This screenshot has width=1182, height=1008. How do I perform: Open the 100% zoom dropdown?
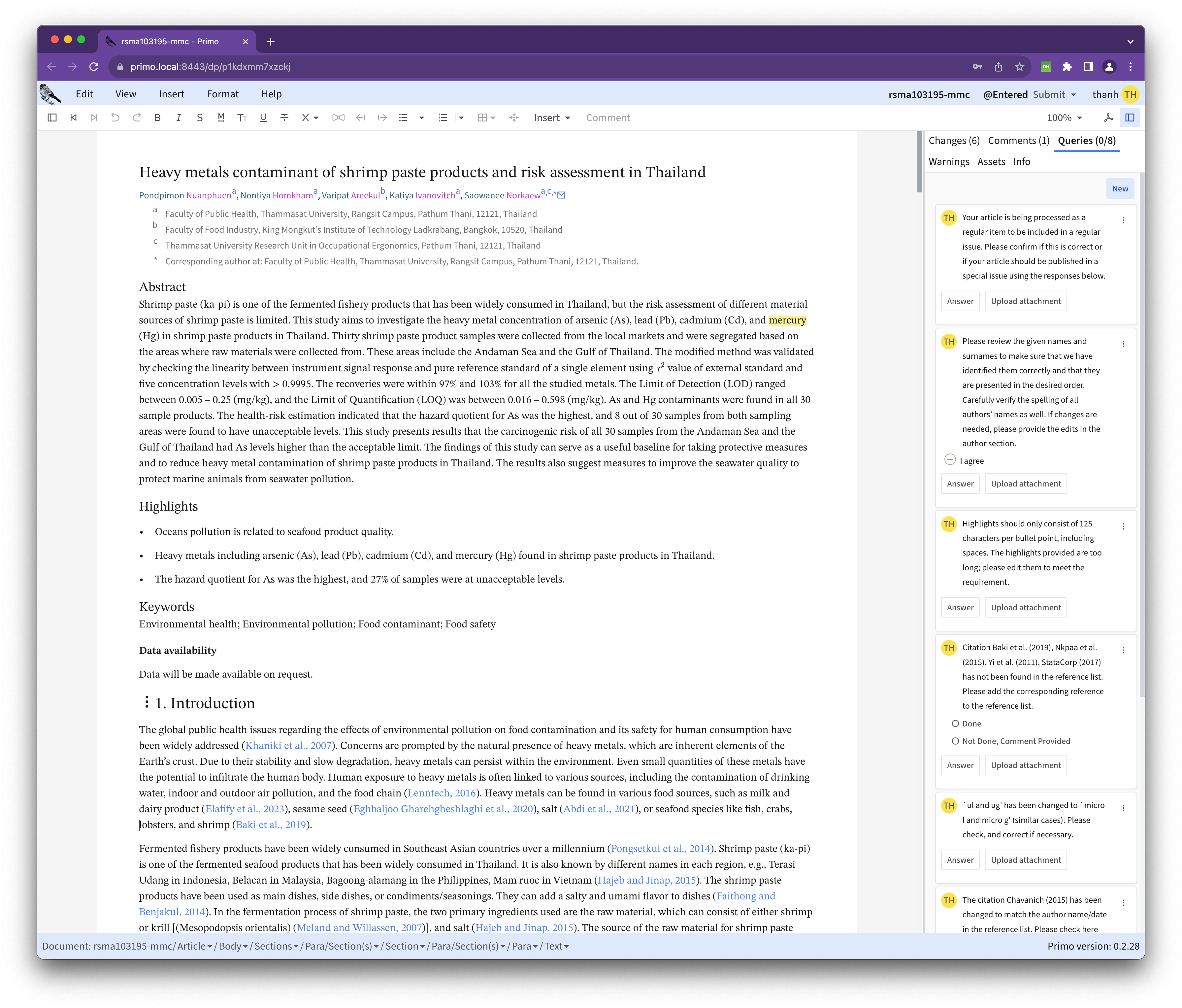[1064, 118]
